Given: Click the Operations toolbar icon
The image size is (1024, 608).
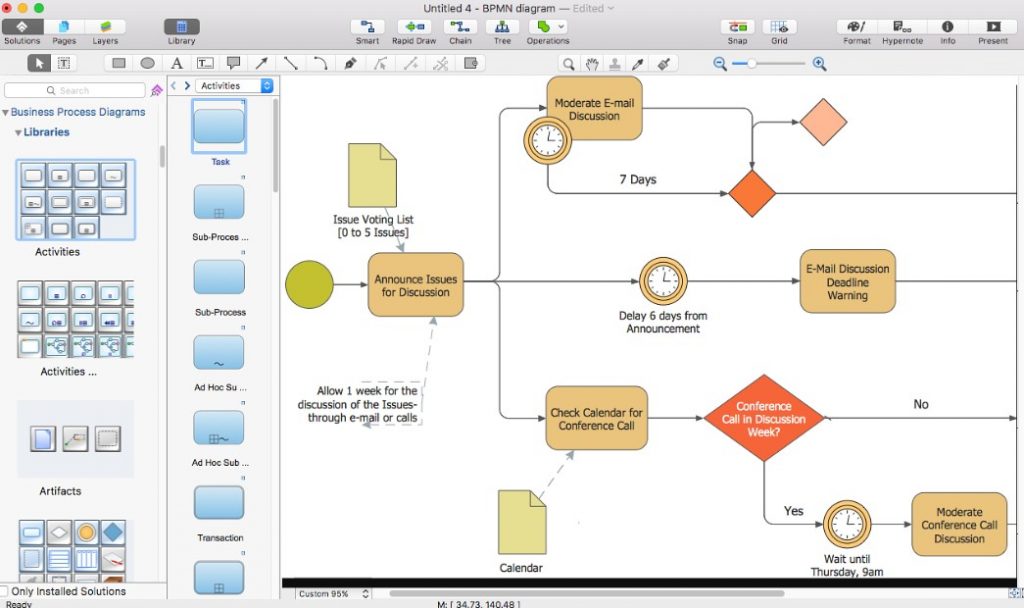Looking at the screenshot, I should [x=543, y=27].
